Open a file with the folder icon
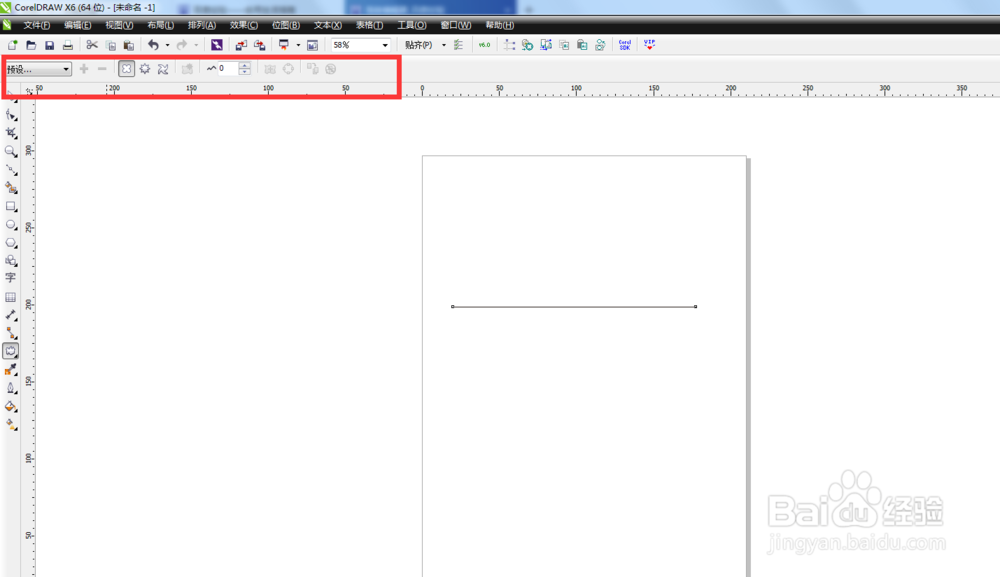The height and width of the screenshot is (577, 1000). pyautogui.click(x=31, y=45)
